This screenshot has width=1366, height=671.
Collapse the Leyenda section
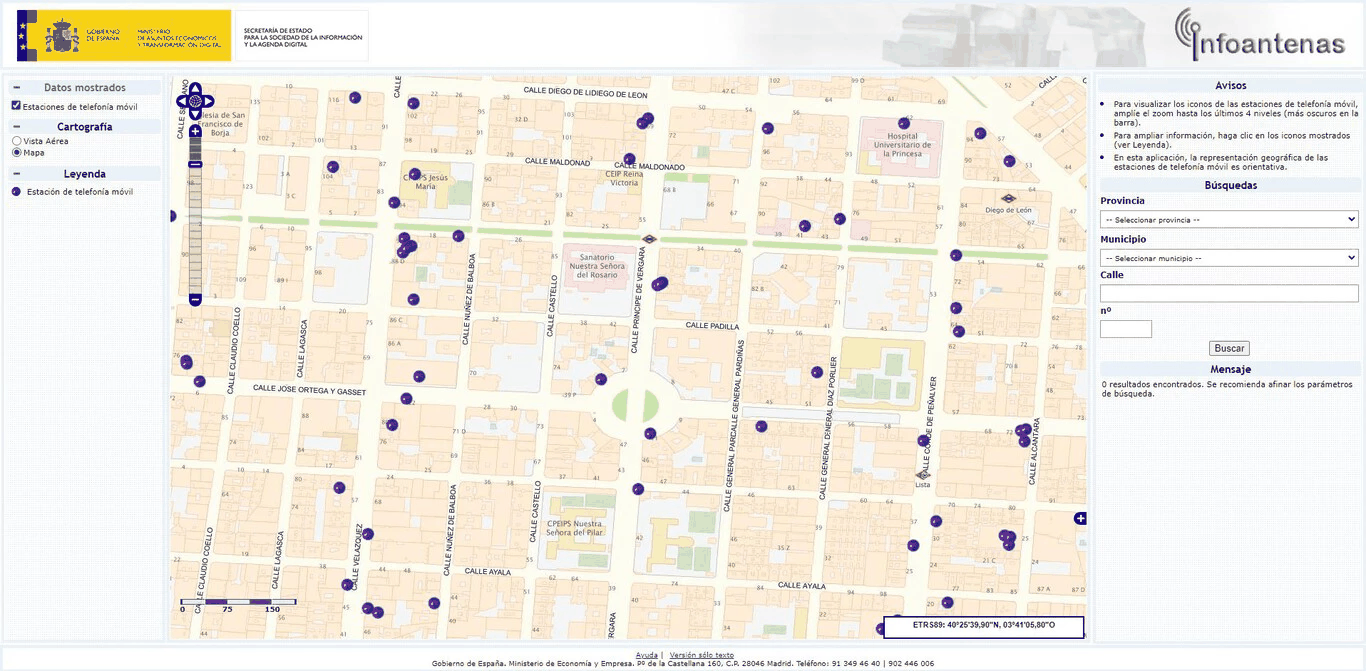click(16, 174)
